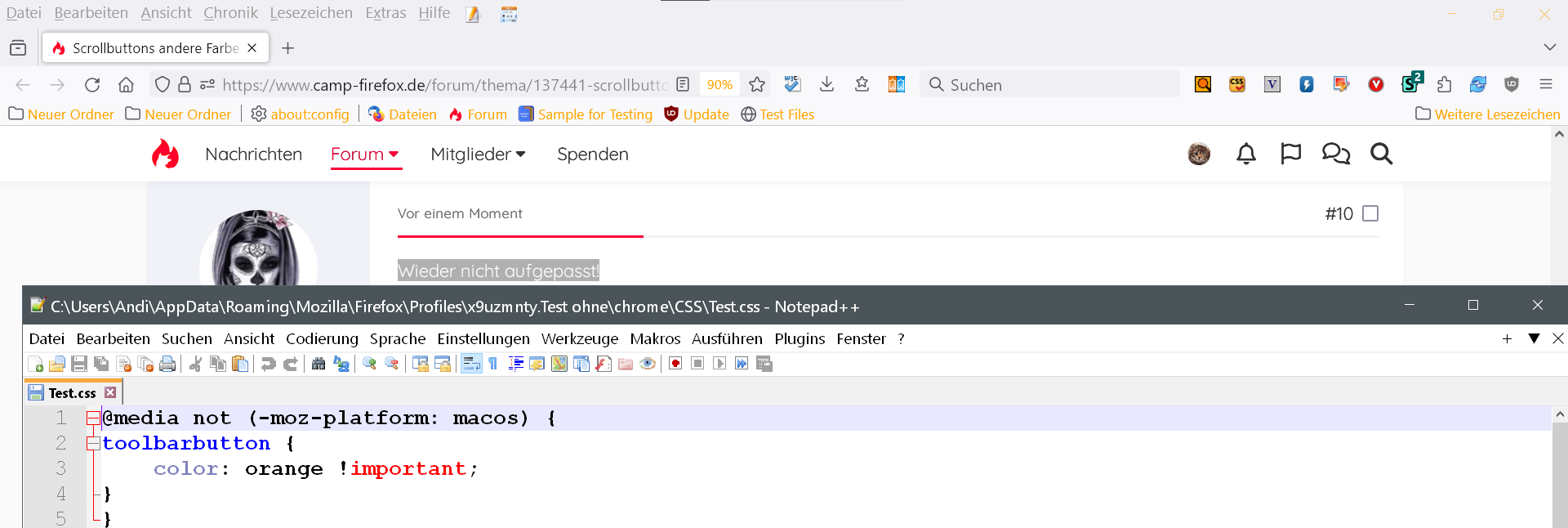Image resolution: width=1568 pixels, height=528 pixels.
Task: Toggle word wrap in Notepad++ toolbar
Action: point(471,364)
